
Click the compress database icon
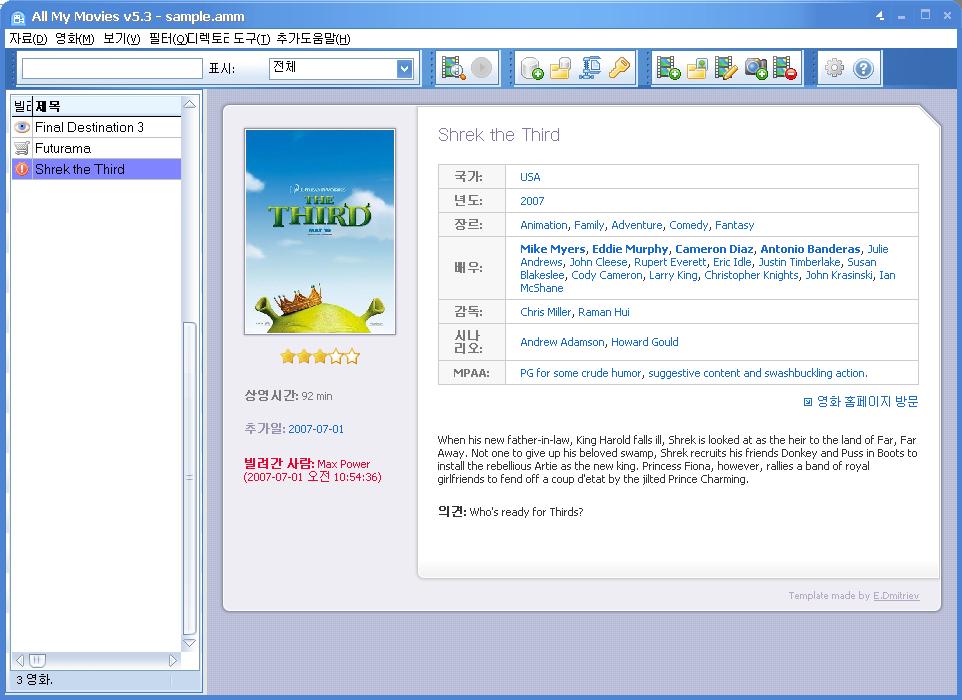tap(590, 67)
